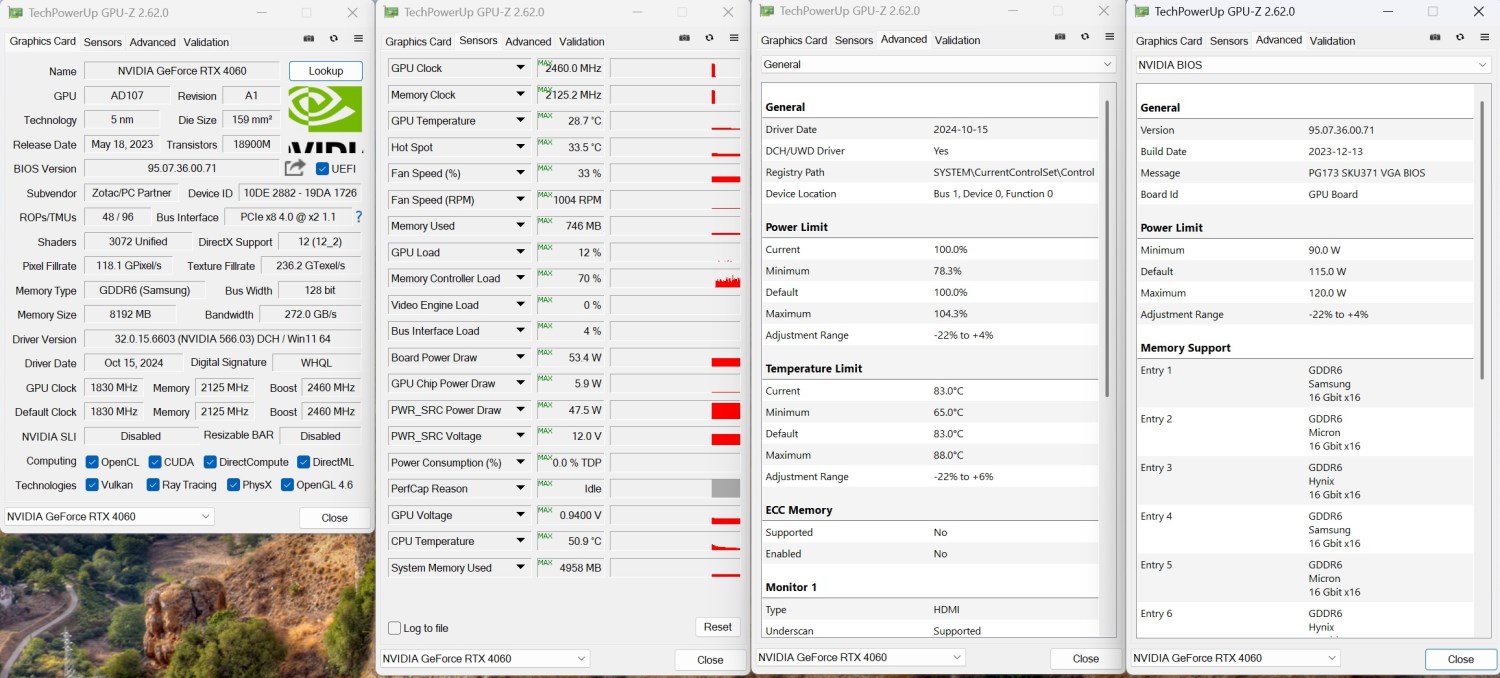1500x678 pixels.
Task: Toggle the Ray Tracing checkbox
Action: (153, 485)
